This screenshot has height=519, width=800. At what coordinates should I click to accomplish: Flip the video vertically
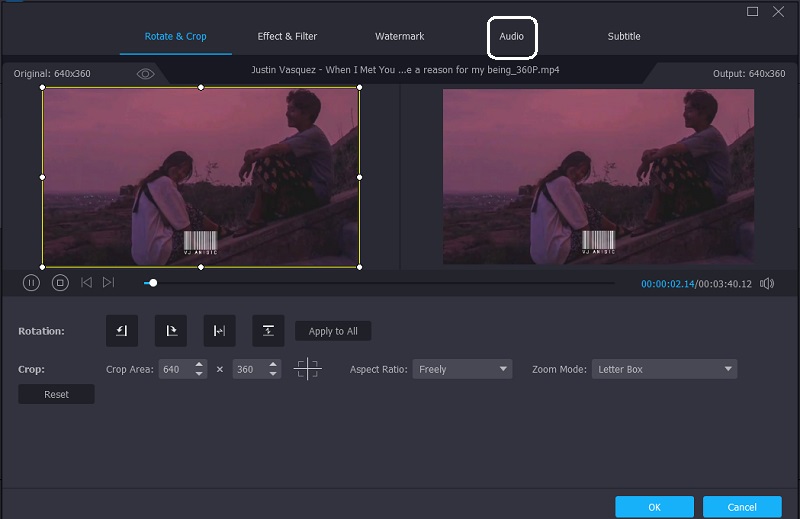[268, 331]
